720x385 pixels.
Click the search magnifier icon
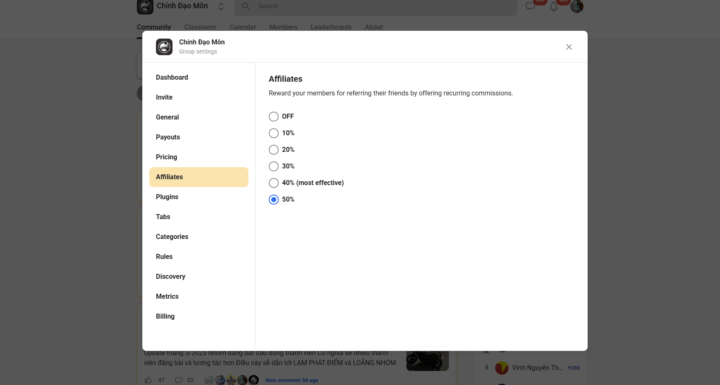[246, 6]
